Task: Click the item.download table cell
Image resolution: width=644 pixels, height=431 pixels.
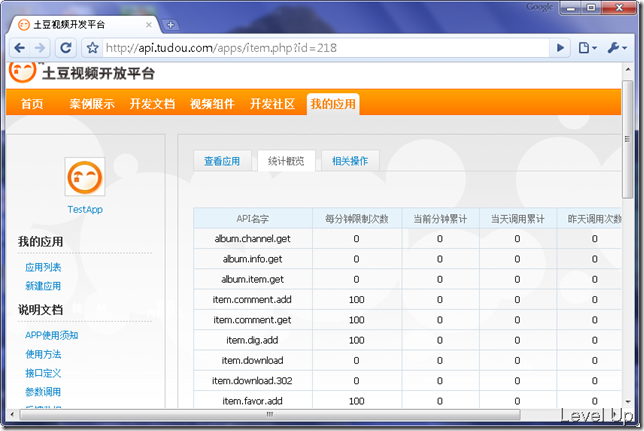Action: [253, 360]
